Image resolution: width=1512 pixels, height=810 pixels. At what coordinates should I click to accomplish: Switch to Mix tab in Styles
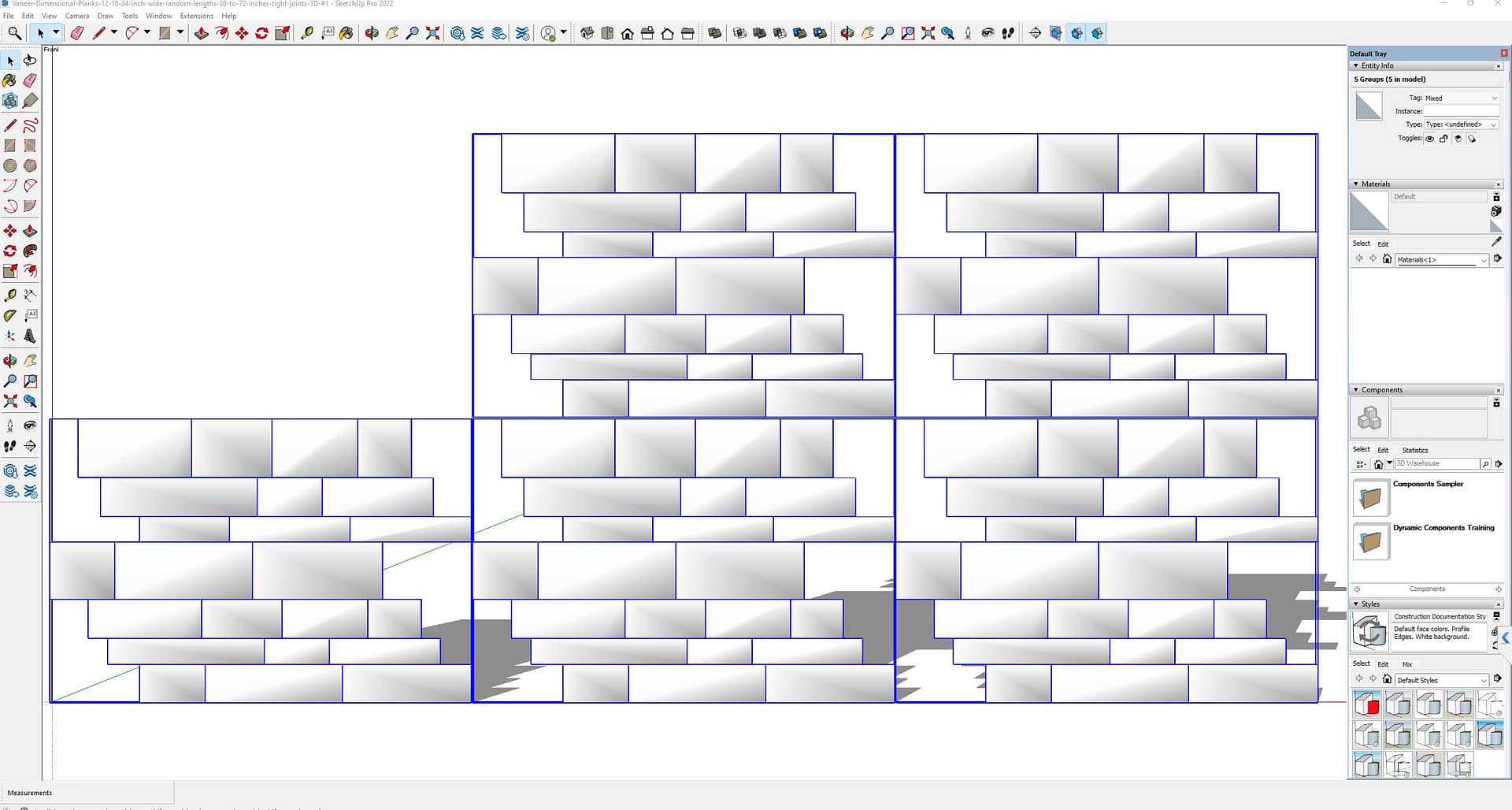click(1406, 664)
